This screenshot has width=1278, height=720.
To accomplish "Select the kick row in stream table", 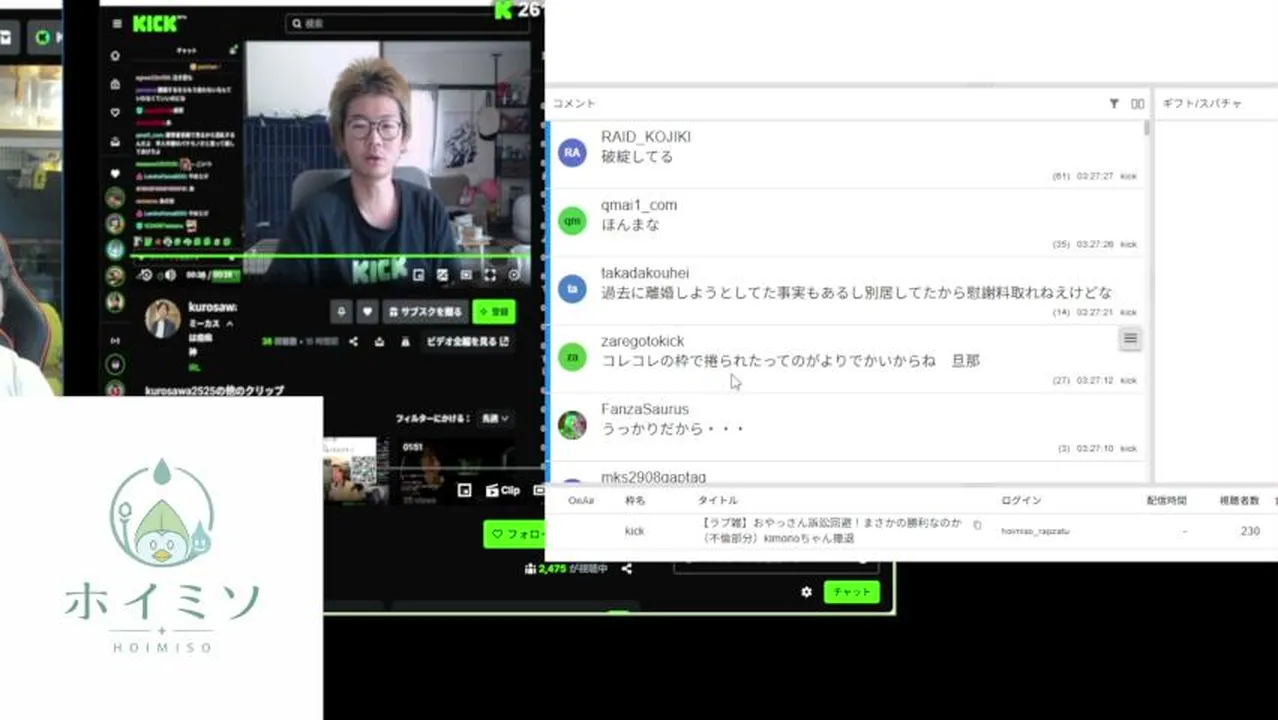I will (x=912, y=531).
